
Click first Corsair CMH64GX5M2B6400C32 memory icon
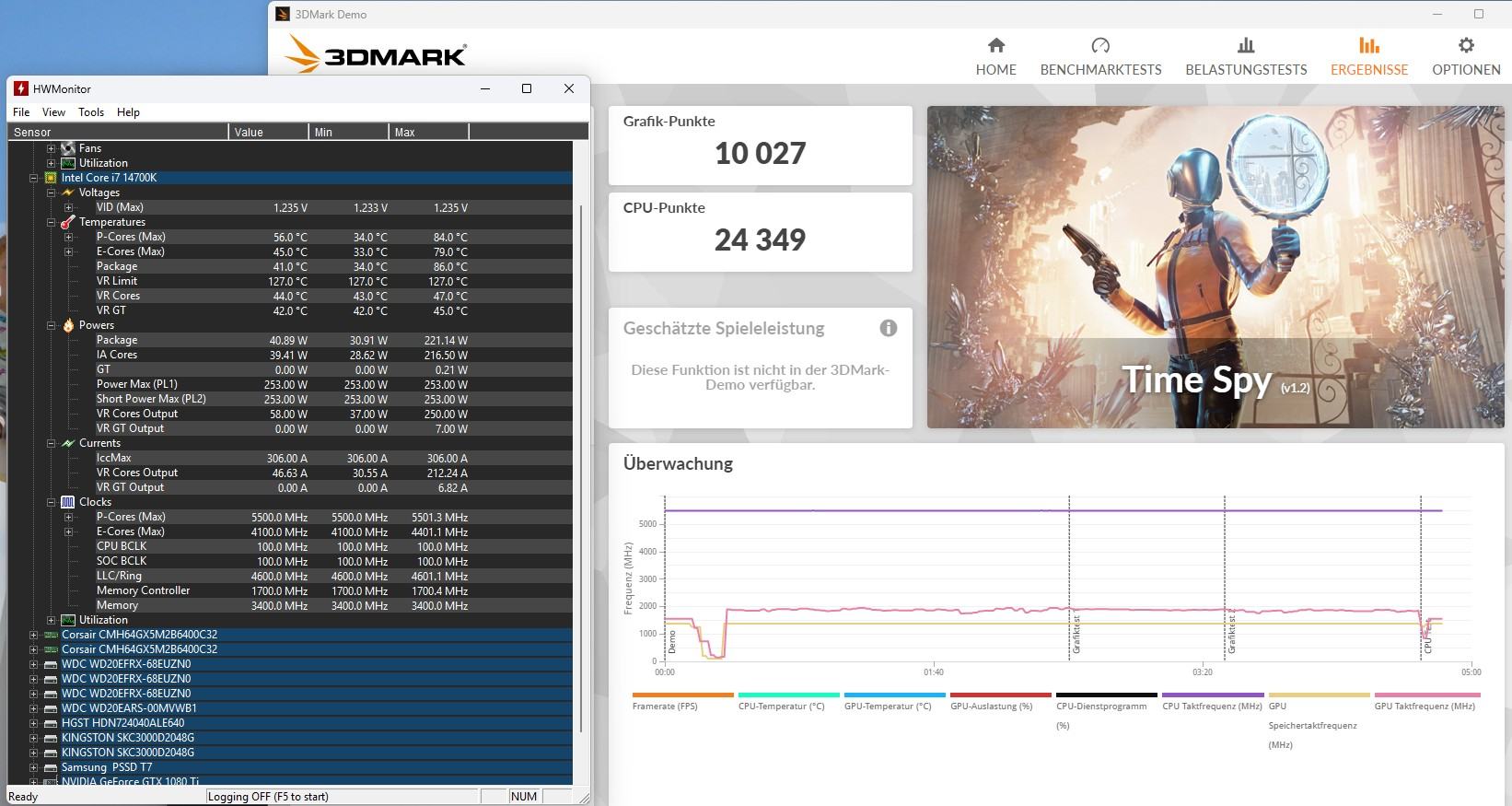[x=52, y=635]
